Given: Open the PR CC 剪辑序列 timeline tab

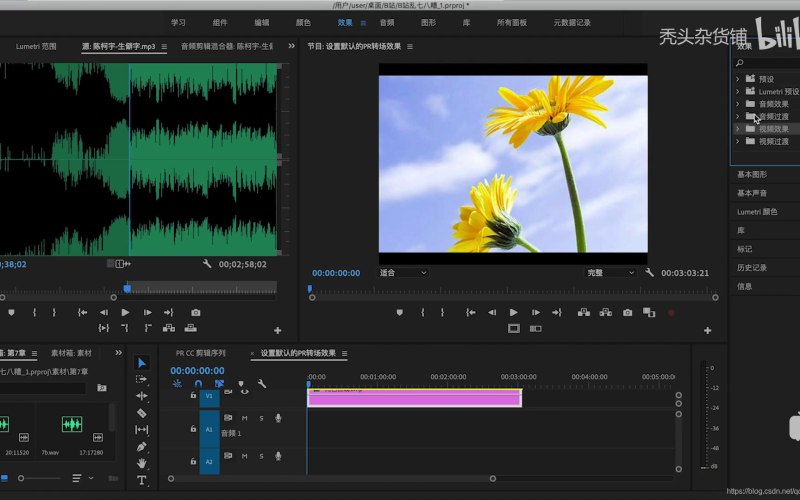Looking at the screenshot, I should [x=201, y=353].
